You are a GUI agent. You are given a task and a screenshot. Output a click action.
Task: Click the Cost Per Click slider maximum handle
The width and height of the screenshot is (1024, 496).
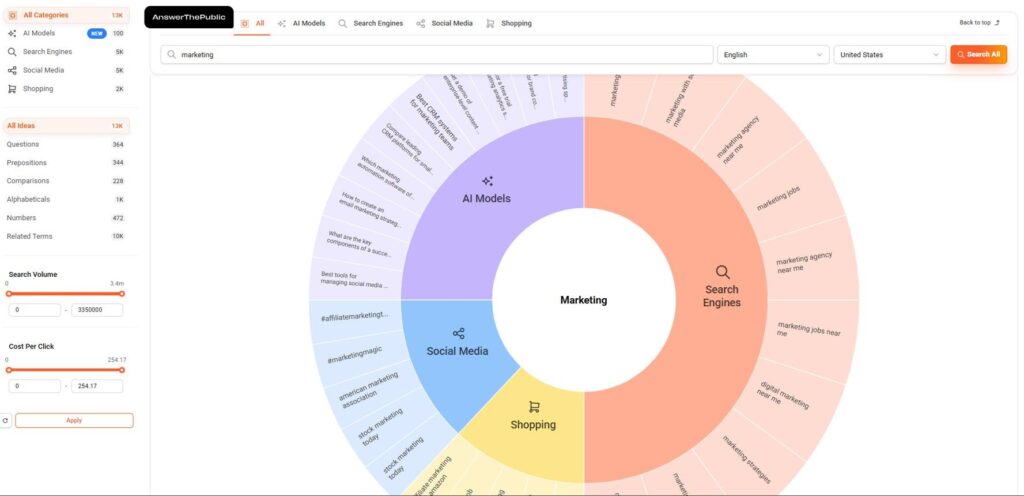(121, 370)
